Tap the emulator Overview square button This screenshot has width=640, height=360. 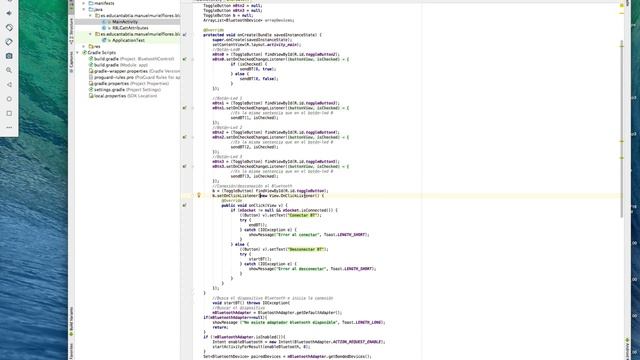(9, 113)
